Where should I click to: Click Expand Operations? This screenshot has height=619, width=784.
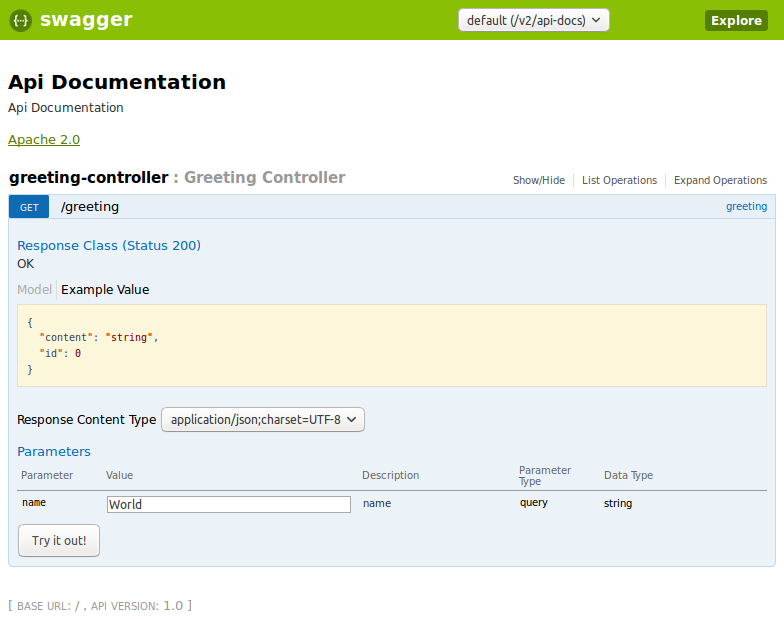[x=720, y=181]
